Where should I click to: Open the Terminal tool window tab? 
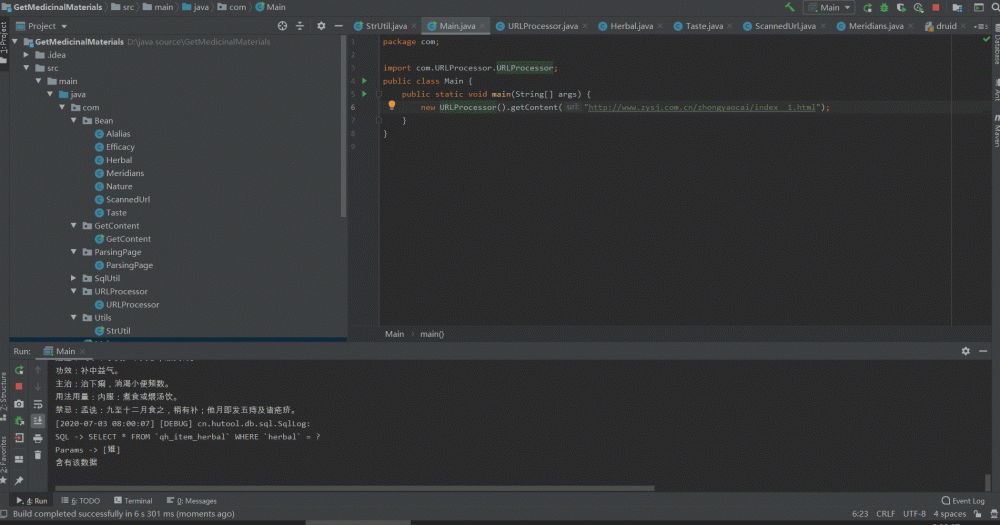point(132,501)
